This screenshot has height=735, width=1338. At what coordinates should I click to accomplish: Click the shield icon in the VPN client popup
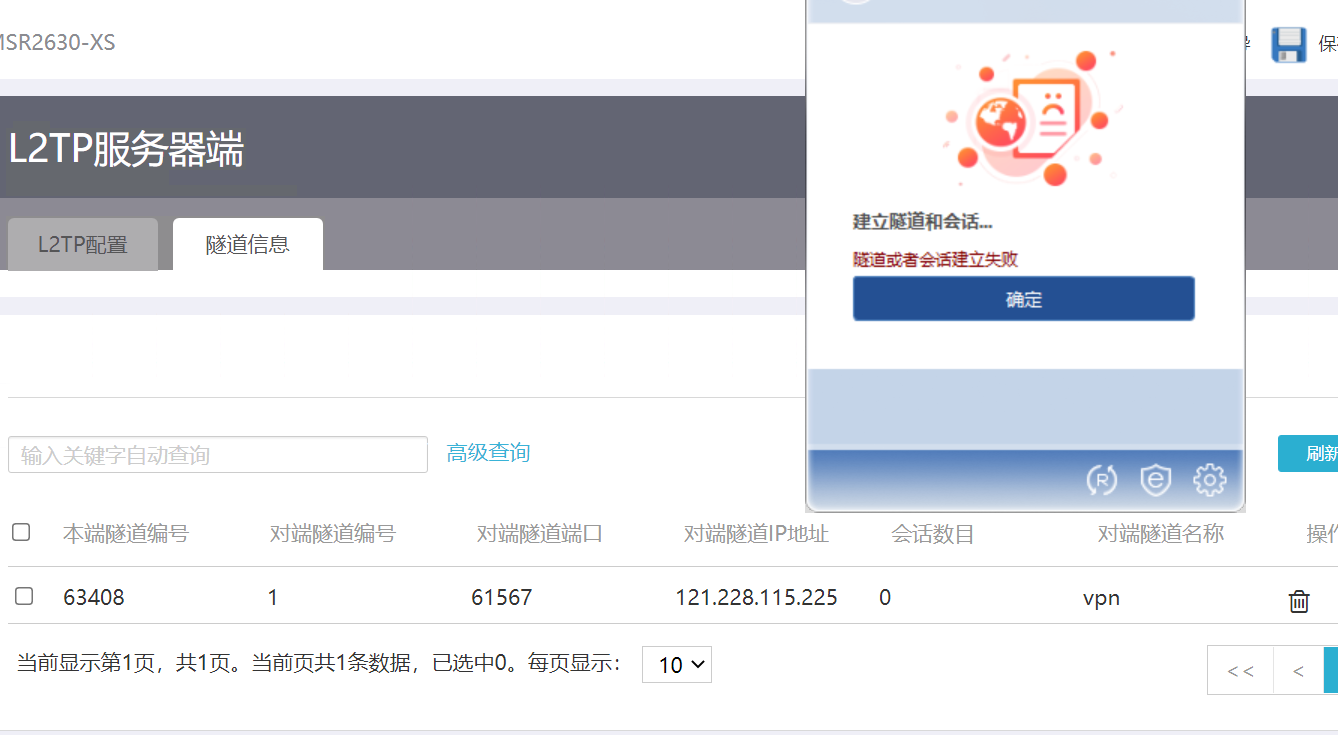1156,480
